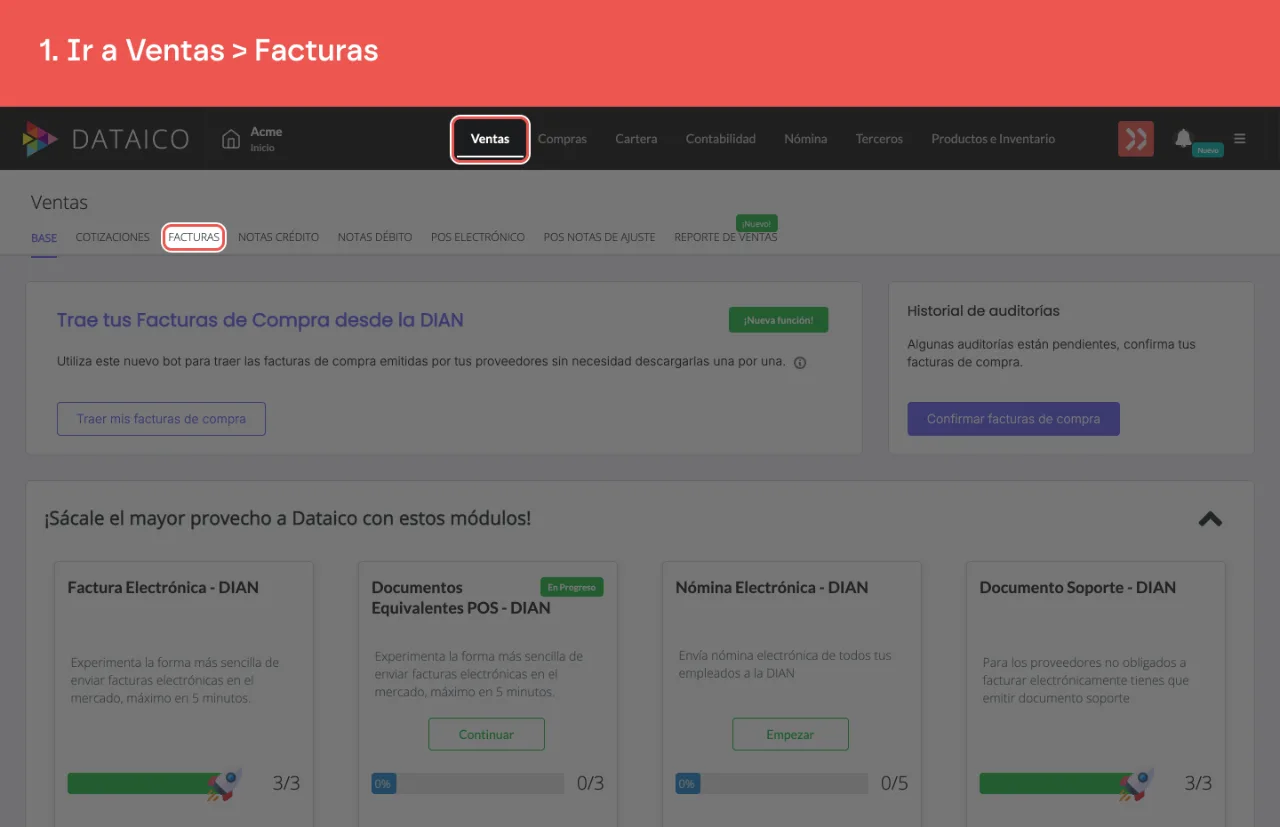This screenshot has height=827, width=1280.
Task: Switch to the REPORTE DE VENTAS tab
Action: click(726, 238)
